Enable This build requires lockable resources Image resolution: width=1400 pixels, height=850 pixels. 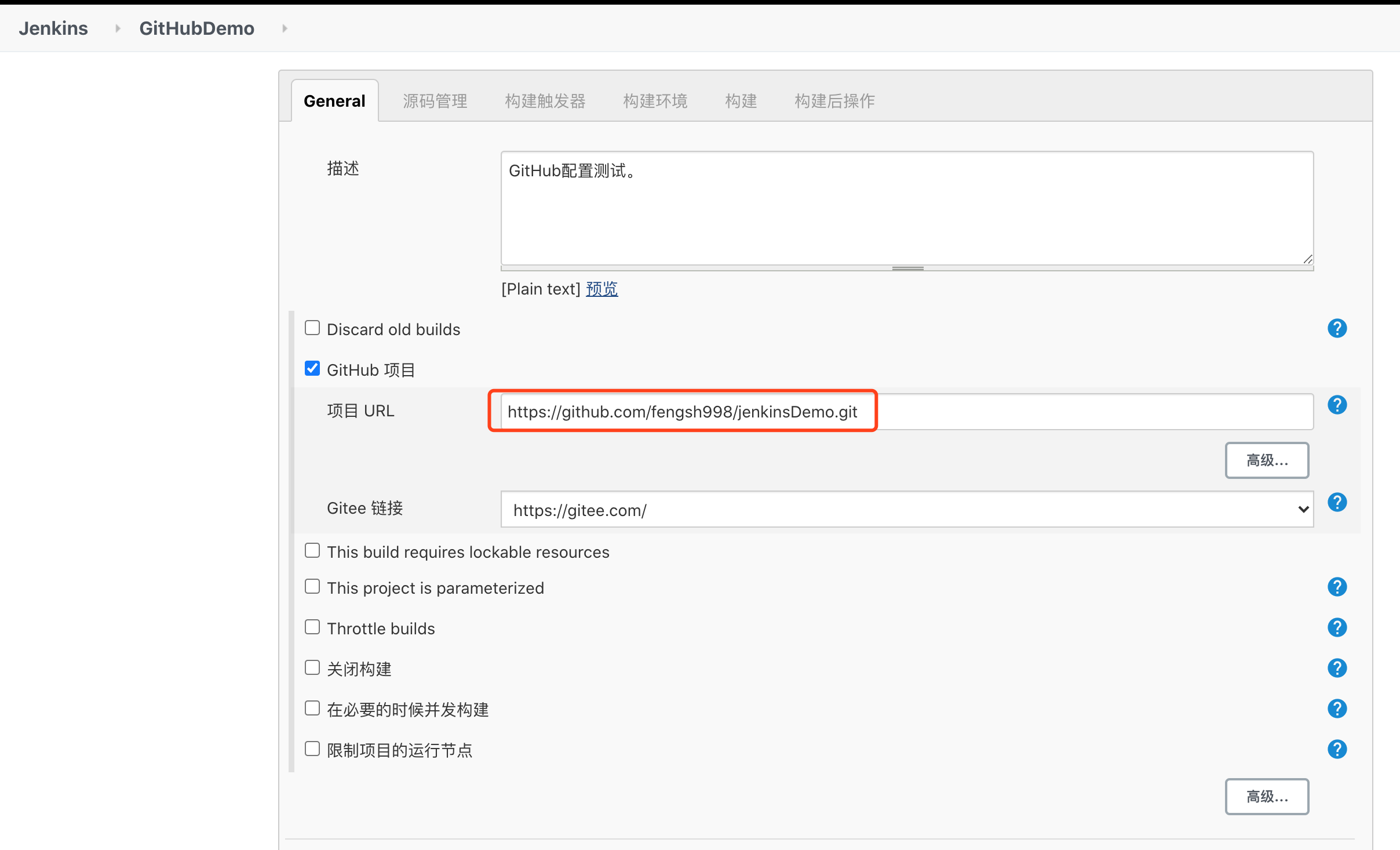(x=312, y=550)
